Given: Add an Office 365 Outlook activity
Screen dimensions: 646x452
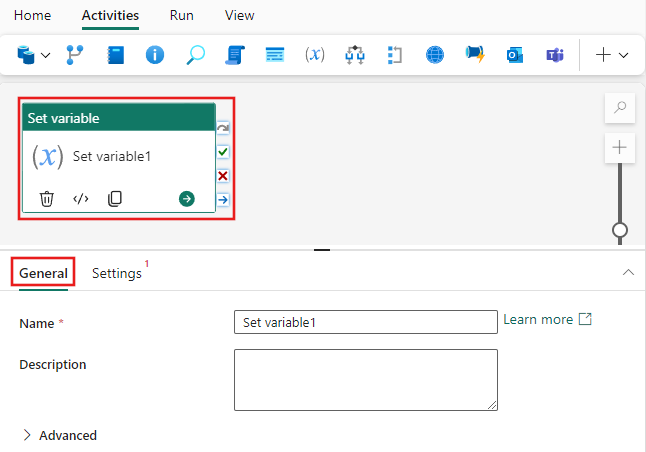Looking at the screenshot, I should click(x=515, y=55).
